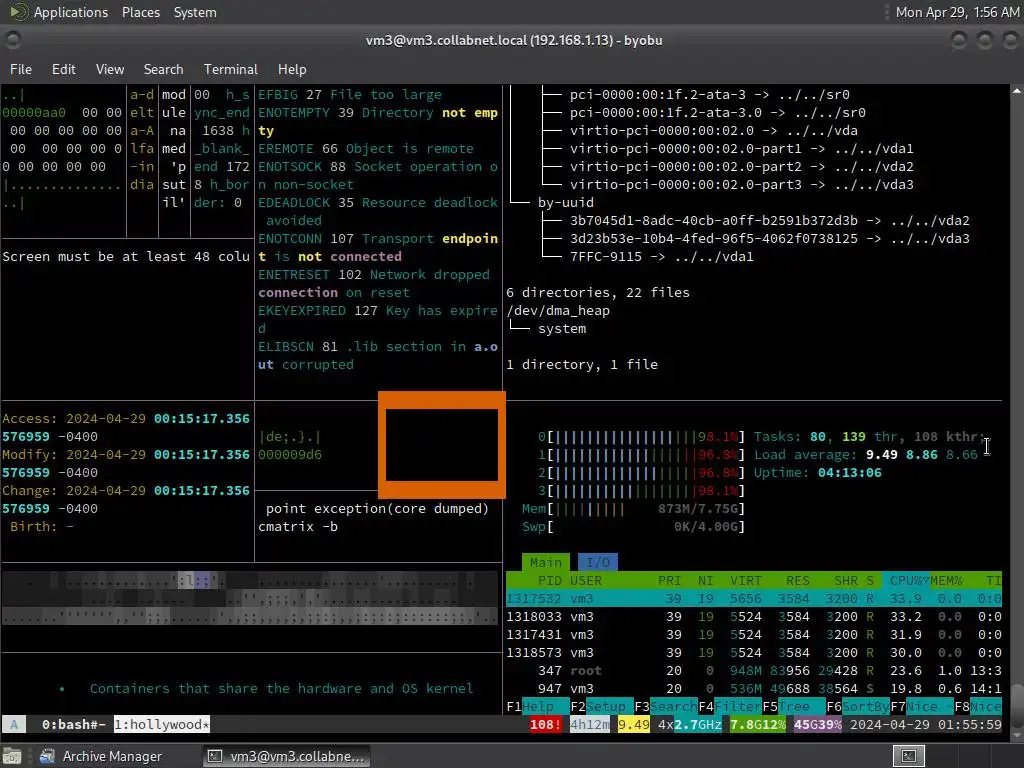Sort htop by NI column header
Image resolution: width=1024 pixels, height=768 pixels.
click(x=706, y=581)
